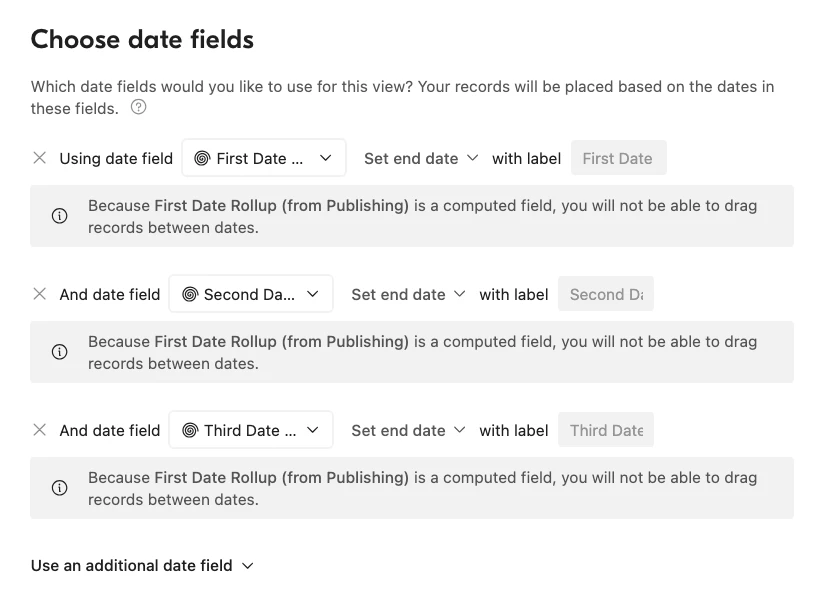Image resolution: width=813 pixels, height=590 pixels.
Task: Open the Third Date field dropdown
Action: tap(251, 430)
